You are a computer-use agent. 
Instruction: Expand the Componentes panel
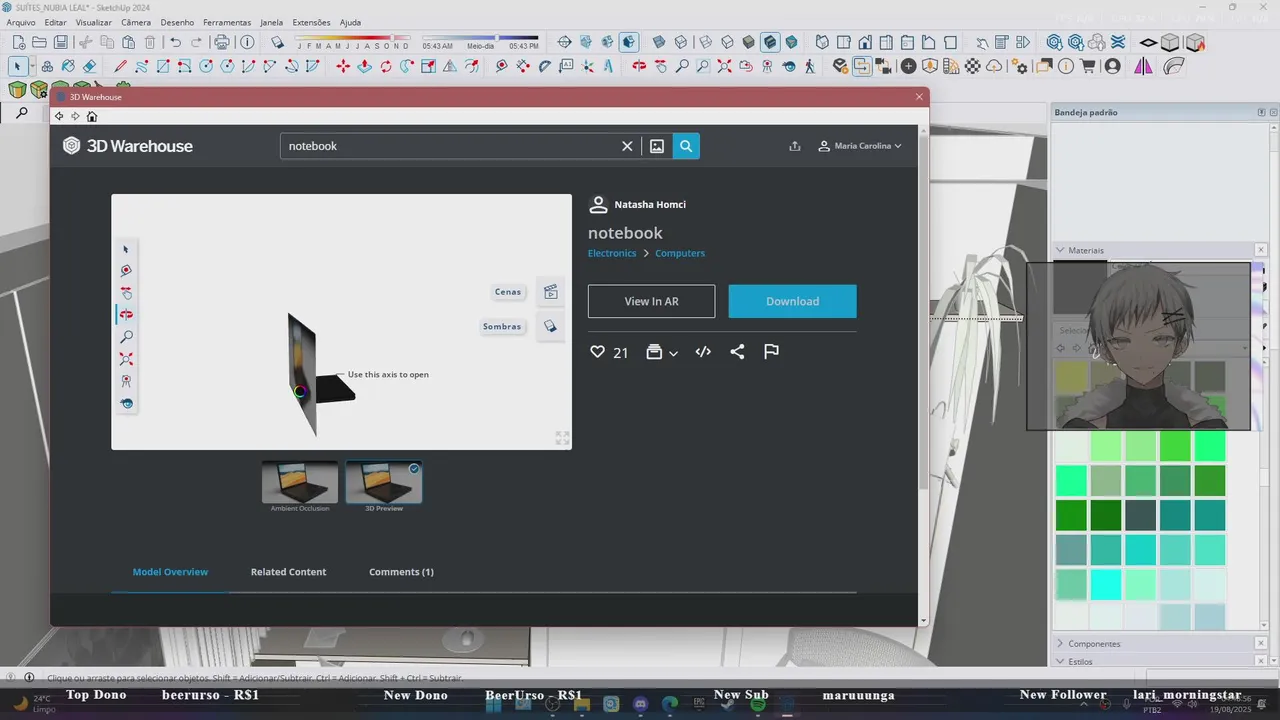1060,644
